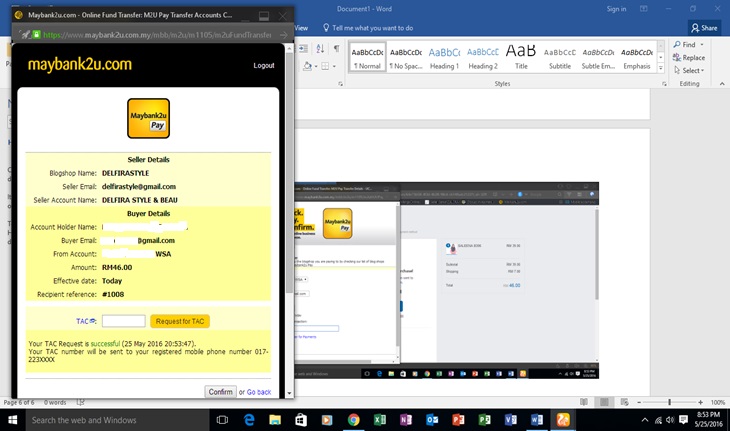Click the Increase Indent icon in Word ribbon
The image size is (730, 431).
303,48
